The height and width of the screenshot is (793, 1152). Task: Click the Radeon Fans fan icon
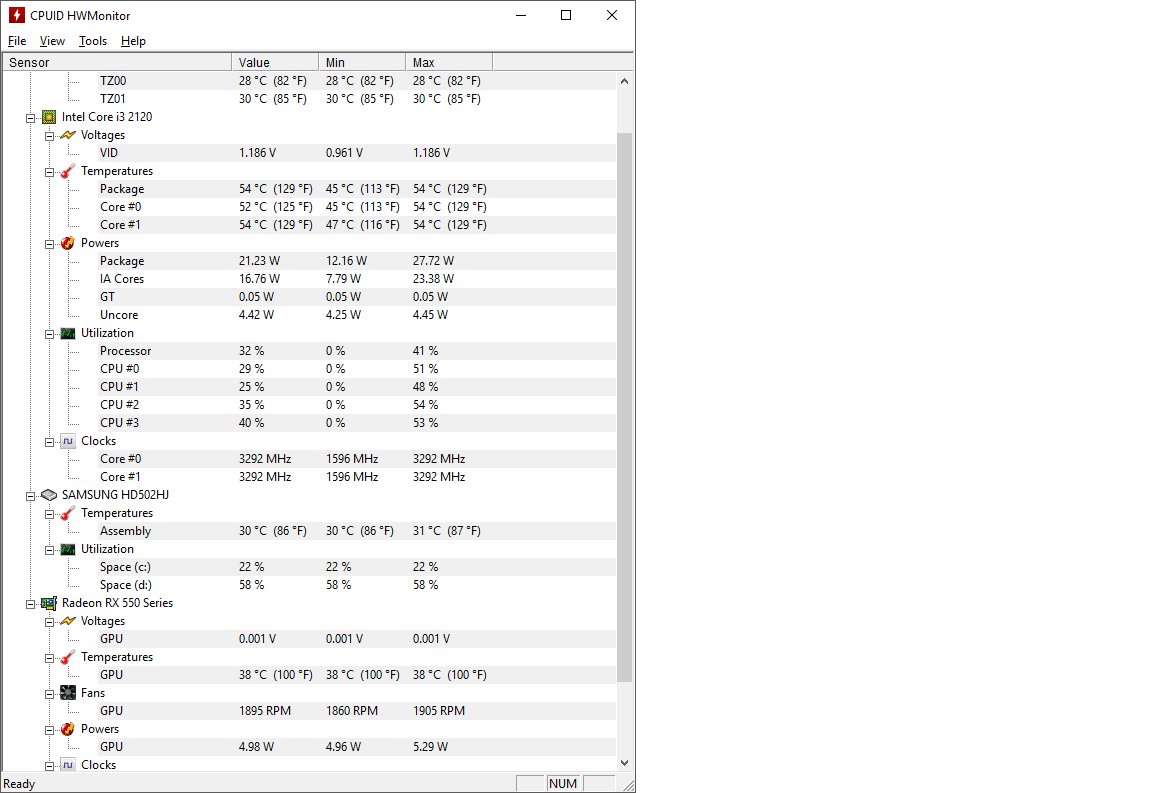pyautogui.click(x=68, y=693)
